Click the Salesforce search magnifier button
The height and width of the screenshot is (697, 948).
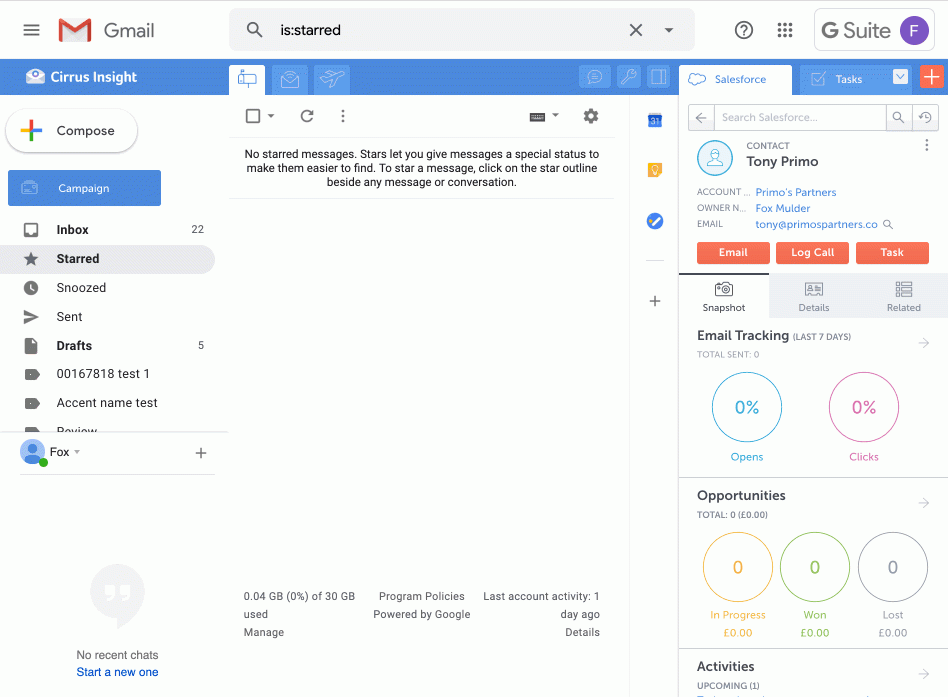(x=898, y=117)
